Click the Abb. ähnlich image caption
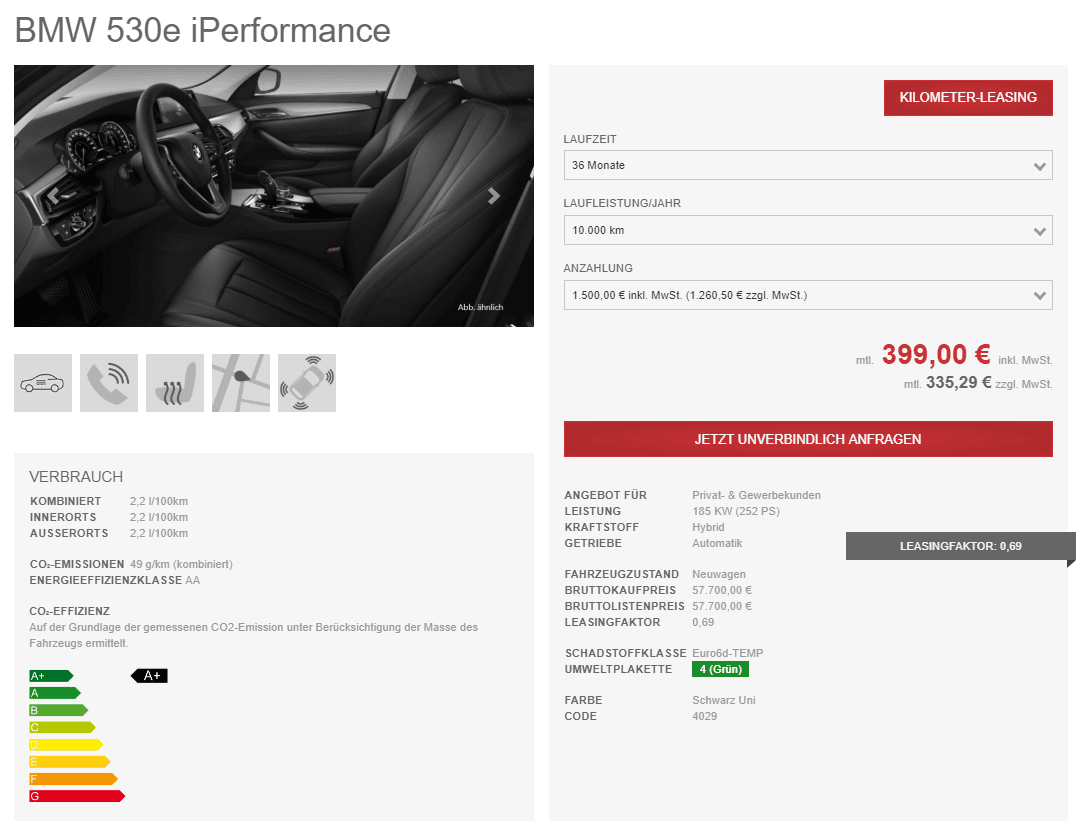The image size is (1089, 833). pos(481,307)
